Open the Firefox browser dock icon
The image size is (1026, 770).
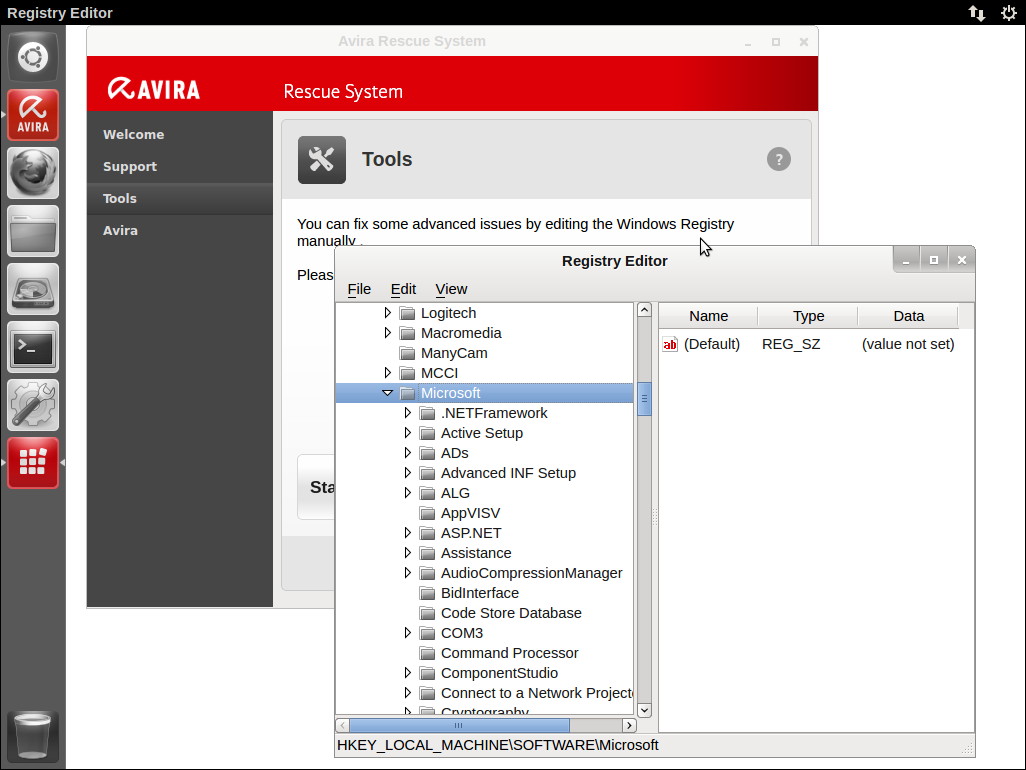(33, 173)
